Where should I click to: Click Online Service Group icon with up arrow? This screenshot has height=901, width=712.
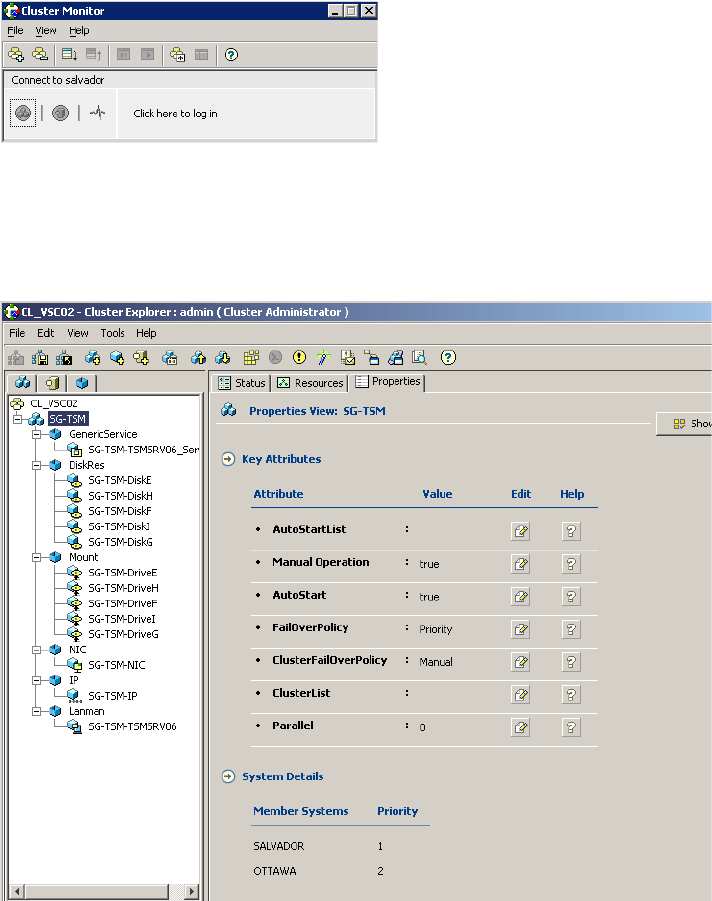[198, 358]
